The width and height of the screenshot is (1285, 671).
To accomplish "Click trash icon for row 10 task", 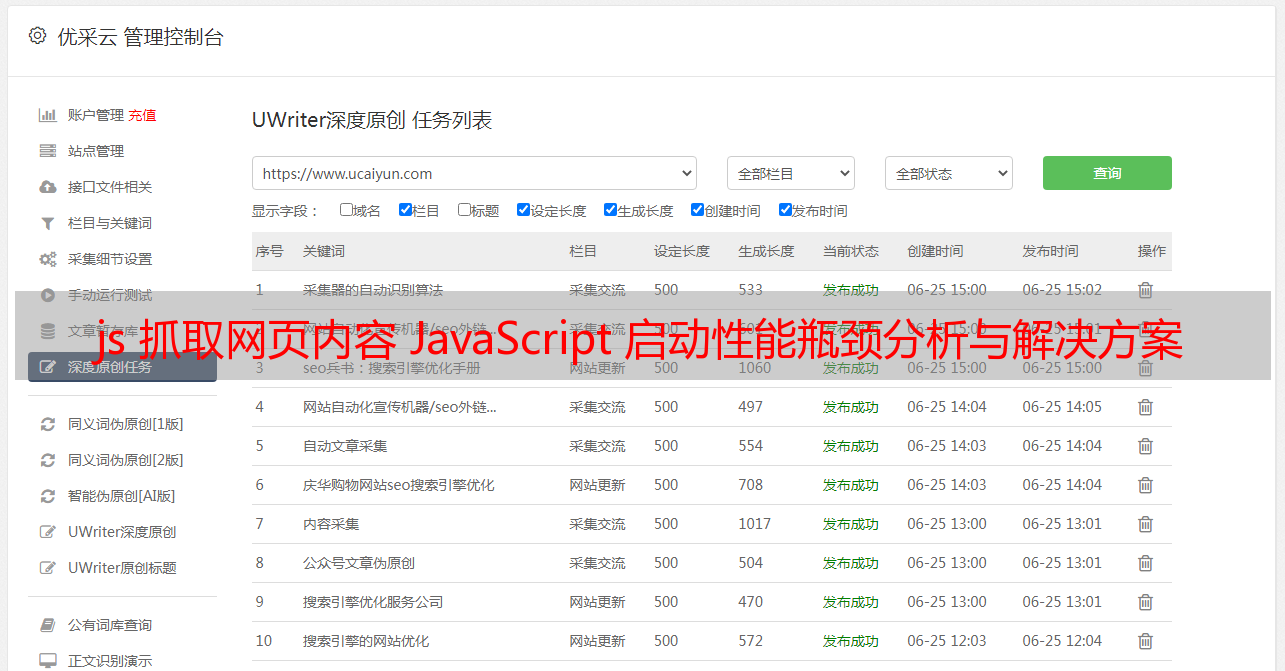I will [1145, 641].
